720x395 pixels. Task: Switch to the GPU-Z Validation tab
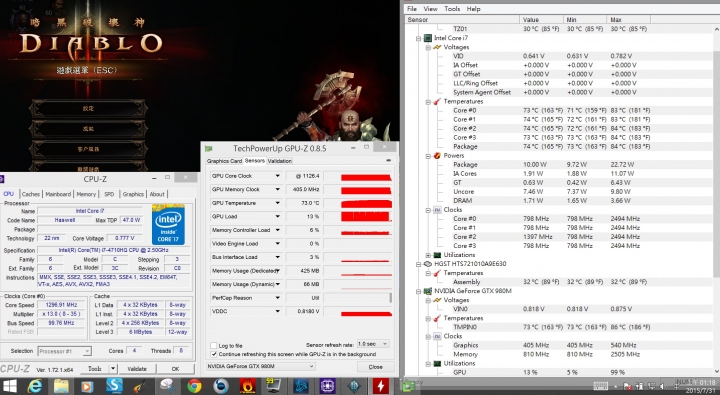coord(280,161)
